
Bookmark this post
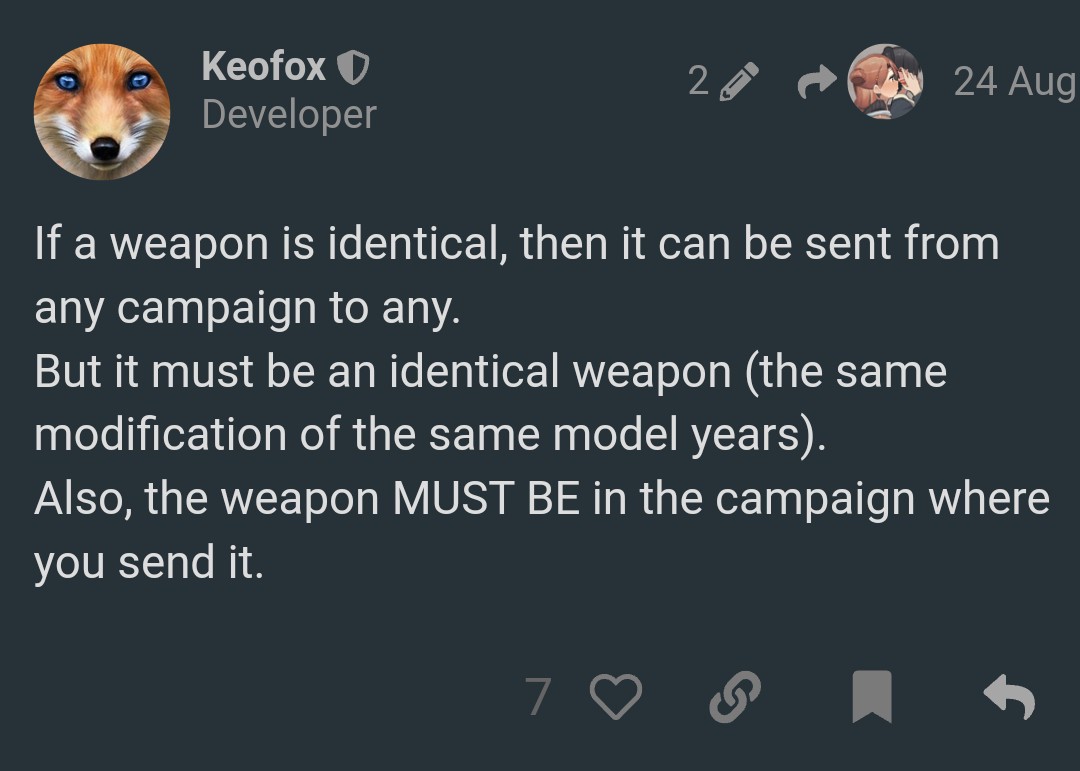coord(871,697)
